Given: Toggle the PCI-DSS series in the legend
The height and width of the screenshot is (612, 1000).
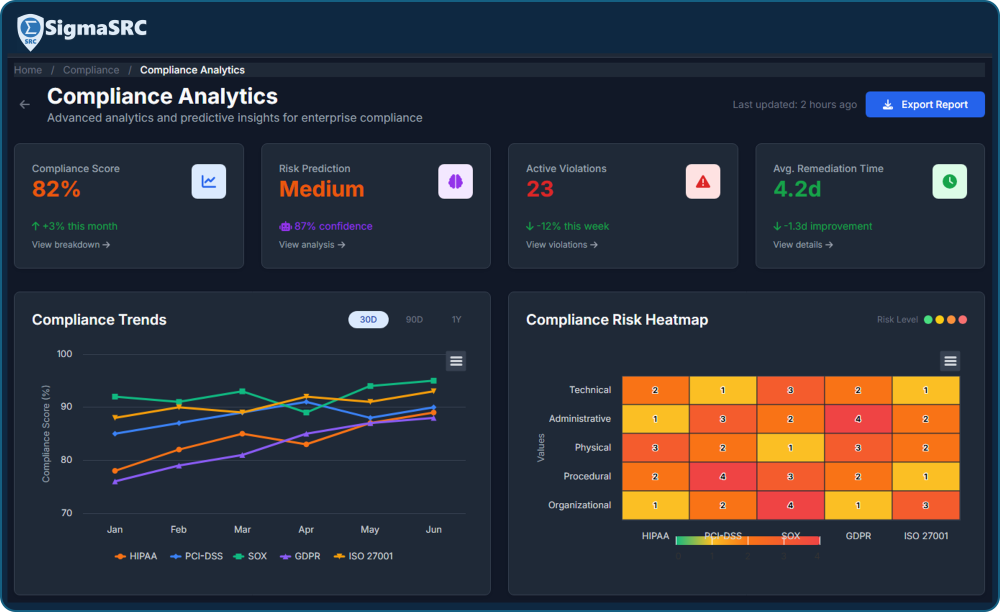Looking at the screenshot, I should (196, 557).
